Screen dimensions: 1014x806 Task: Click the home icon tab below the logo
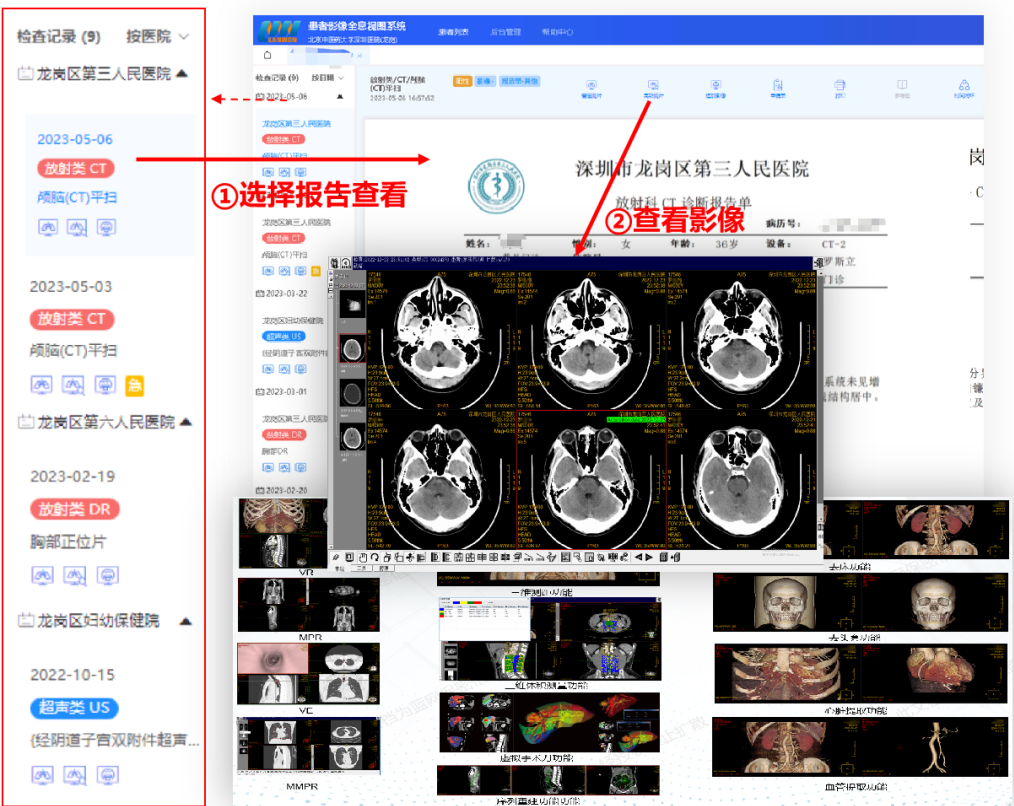click(x=267, y=55)
